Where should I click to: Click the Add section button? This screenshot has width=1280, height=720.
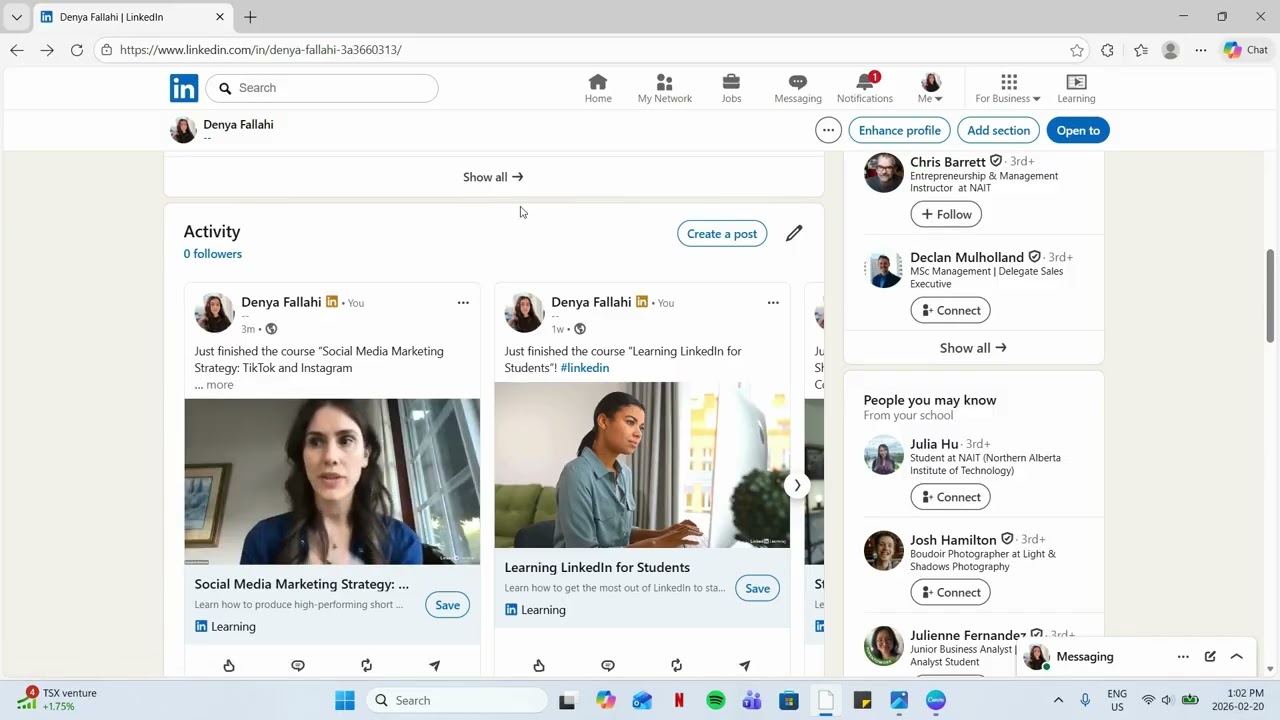(x=998, y=130)
